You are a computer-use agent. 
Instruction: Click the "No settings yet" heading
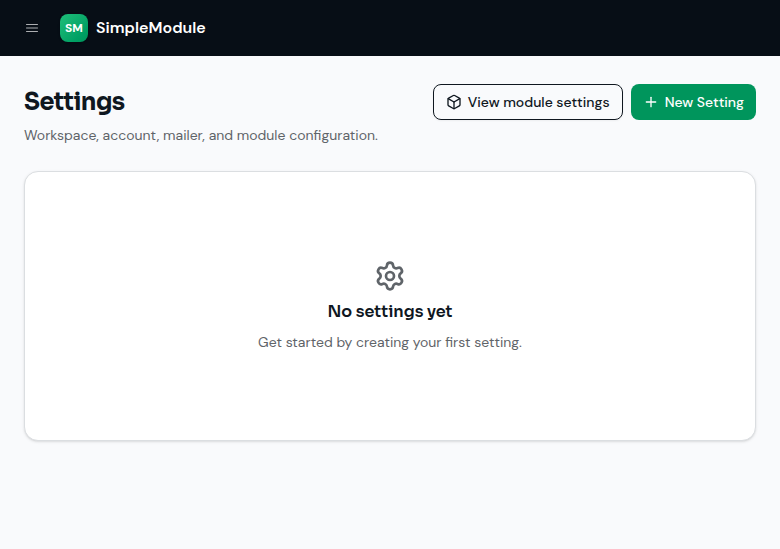(390, 311)
